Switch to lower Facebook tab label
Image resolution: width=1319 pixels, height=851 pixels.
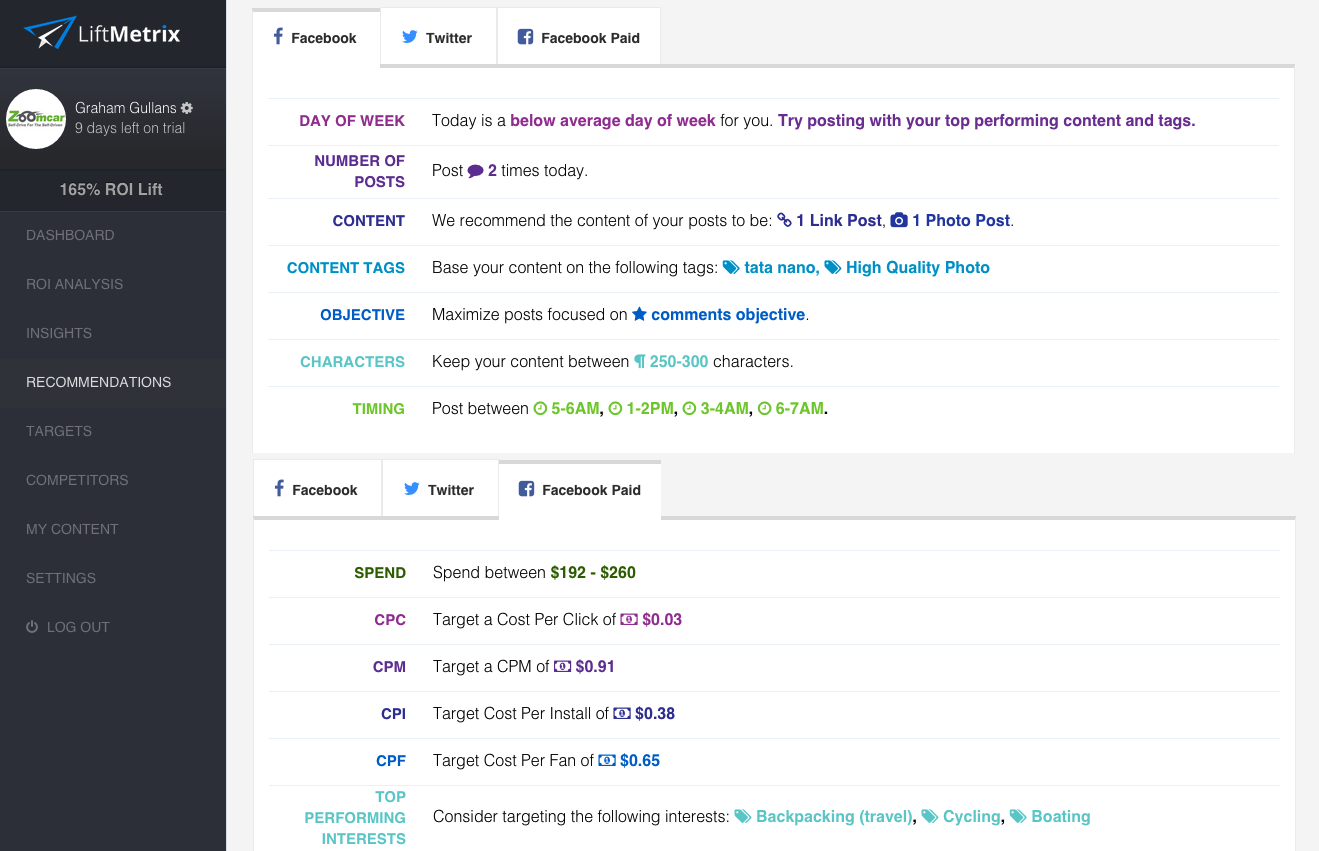click(325, 490)
